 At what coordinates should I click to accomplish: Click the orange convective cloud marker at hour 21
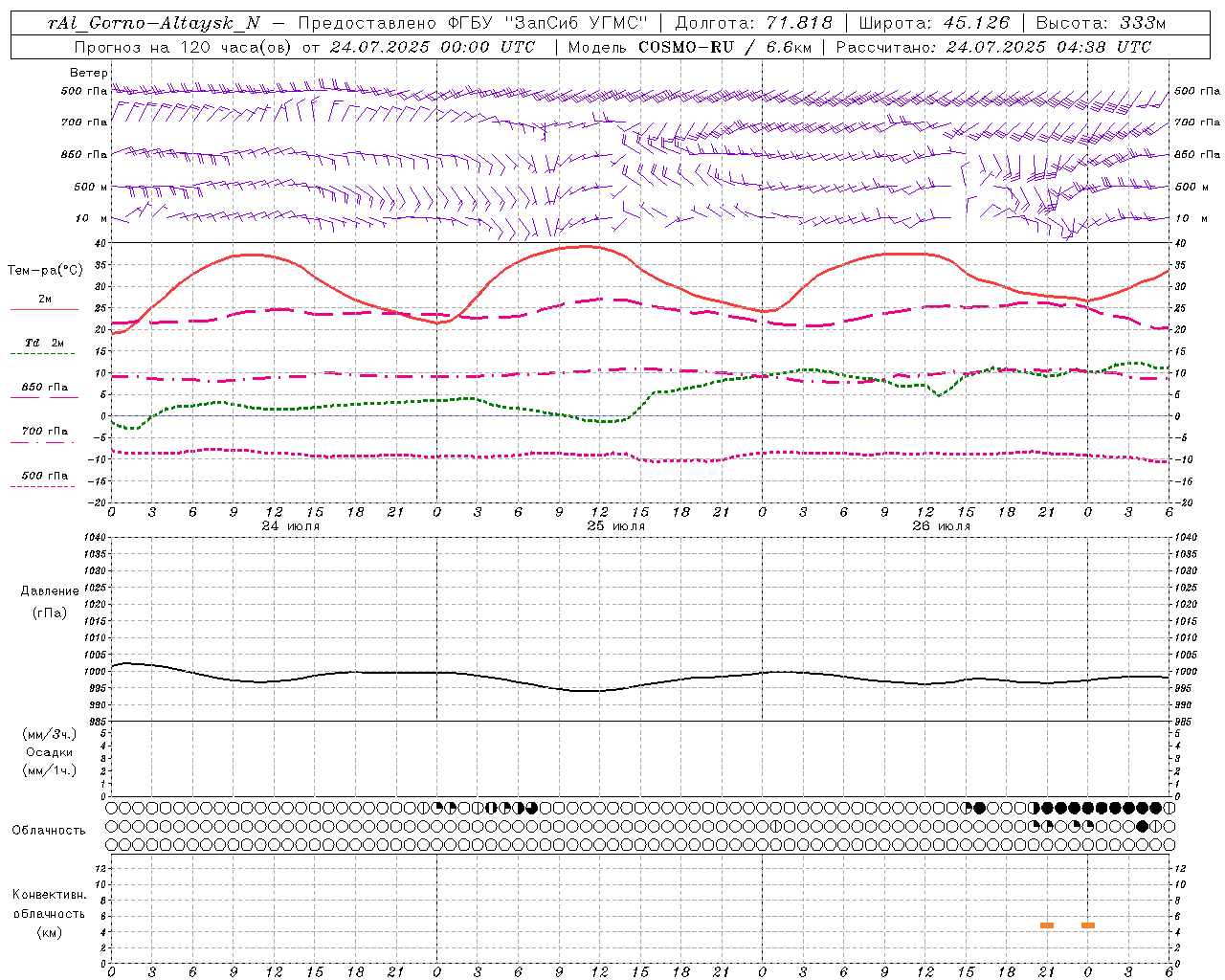1047,925
